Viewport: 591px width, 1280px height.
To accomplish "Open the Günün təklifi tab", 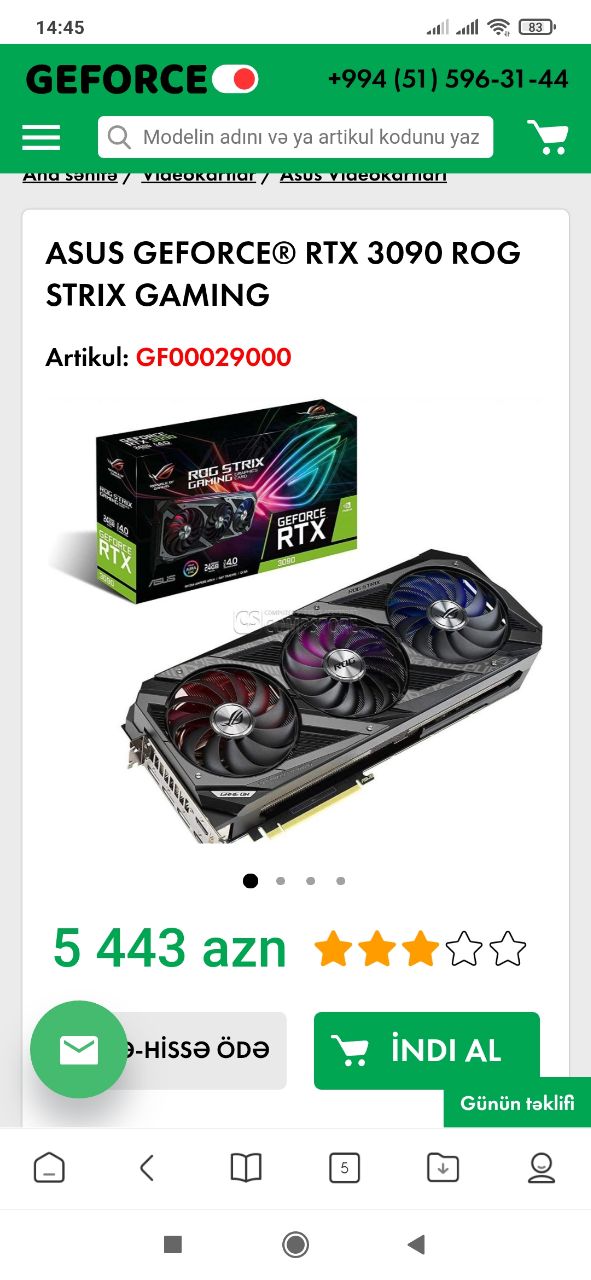I will (x=517, y=1103).
